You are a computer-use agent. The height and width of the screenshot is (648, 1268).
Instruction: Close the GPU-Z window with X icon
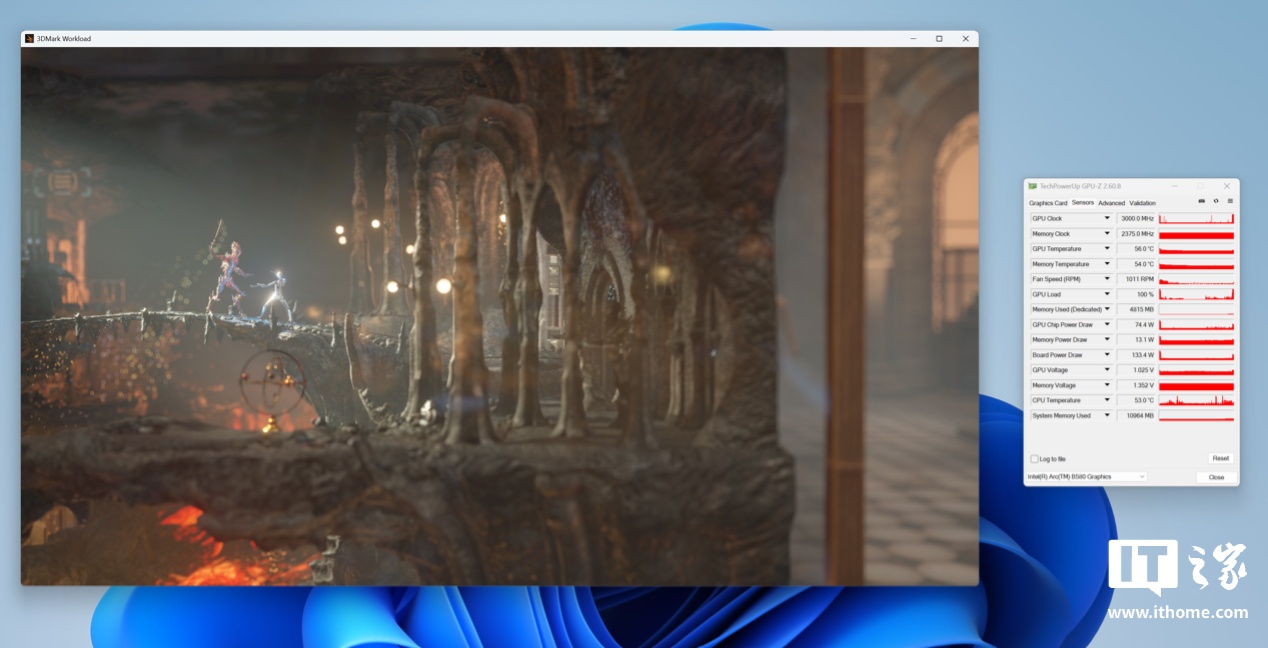1227,186
